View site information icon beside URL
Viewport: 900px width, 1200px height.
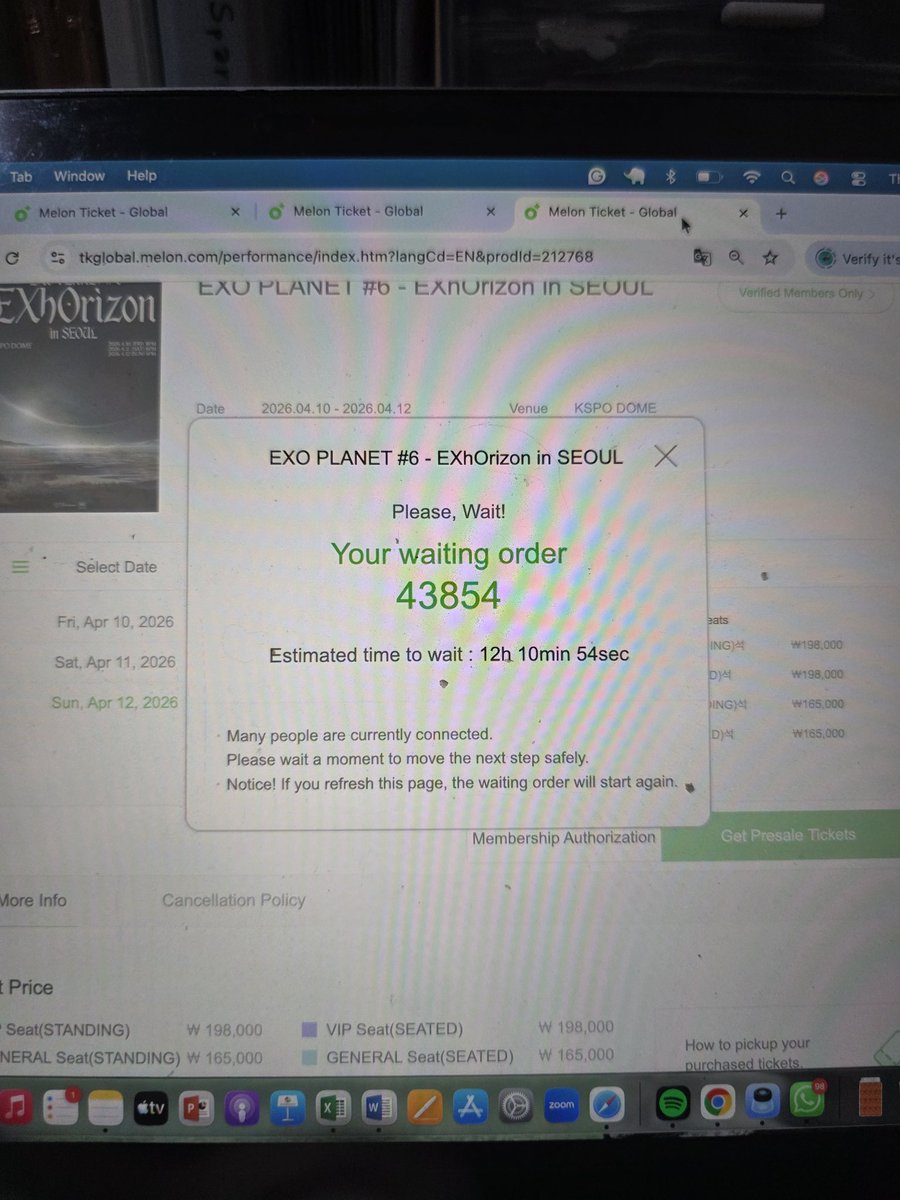coord(59,257)
